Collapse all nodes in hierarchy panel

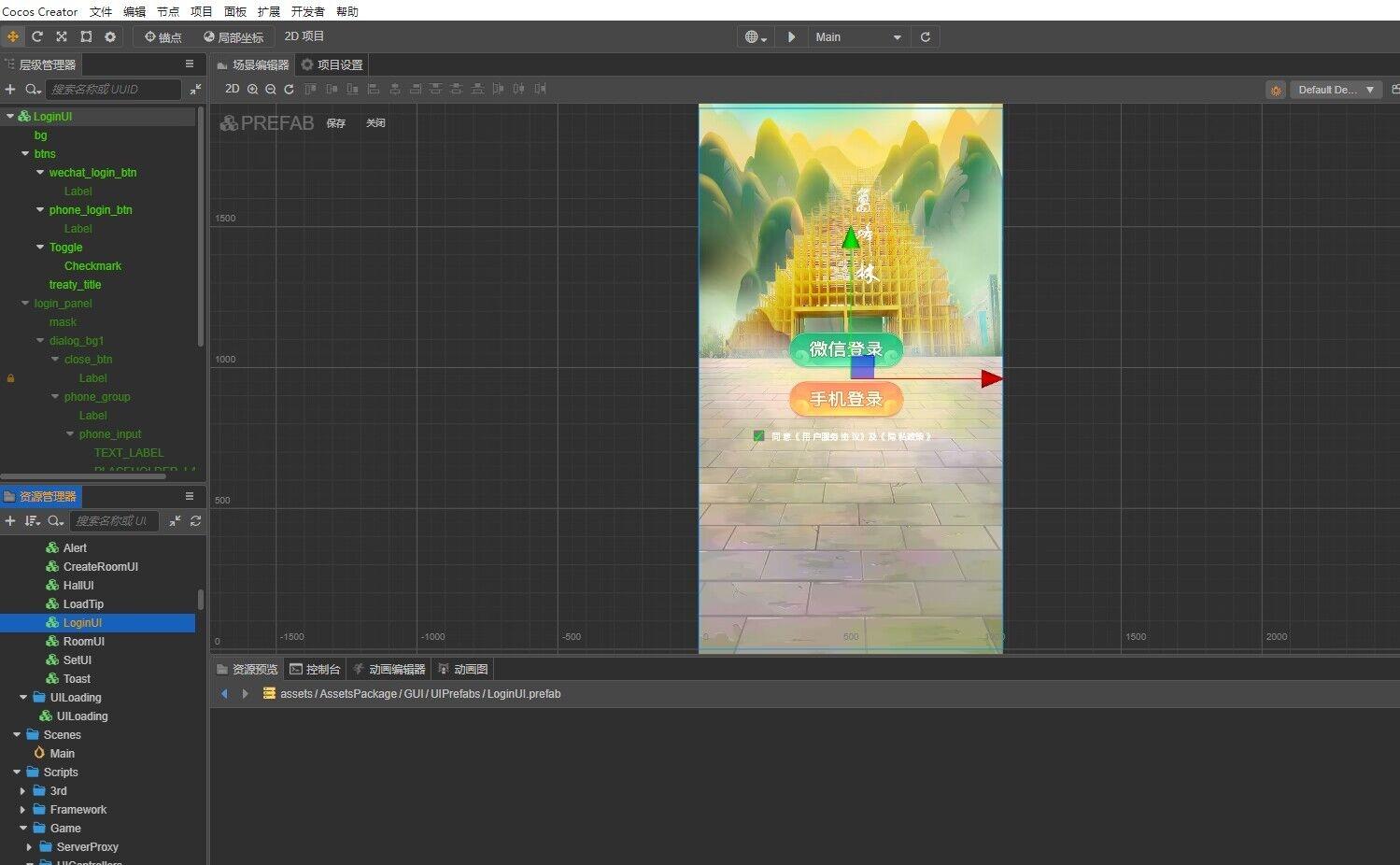click(x=195, y=89)
